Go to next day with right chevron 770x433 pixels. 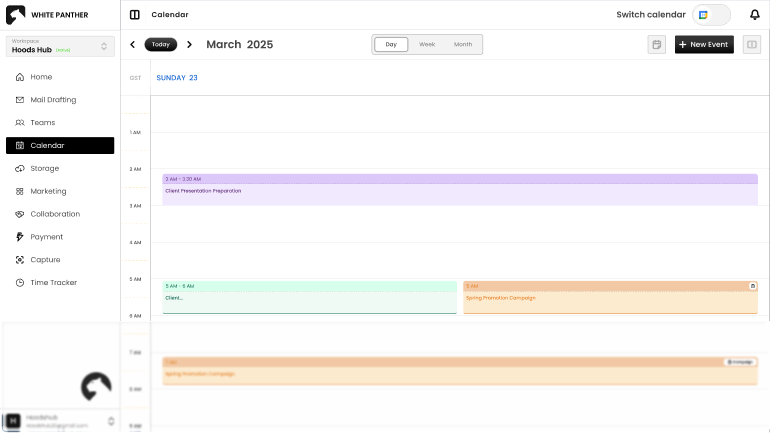190,45
